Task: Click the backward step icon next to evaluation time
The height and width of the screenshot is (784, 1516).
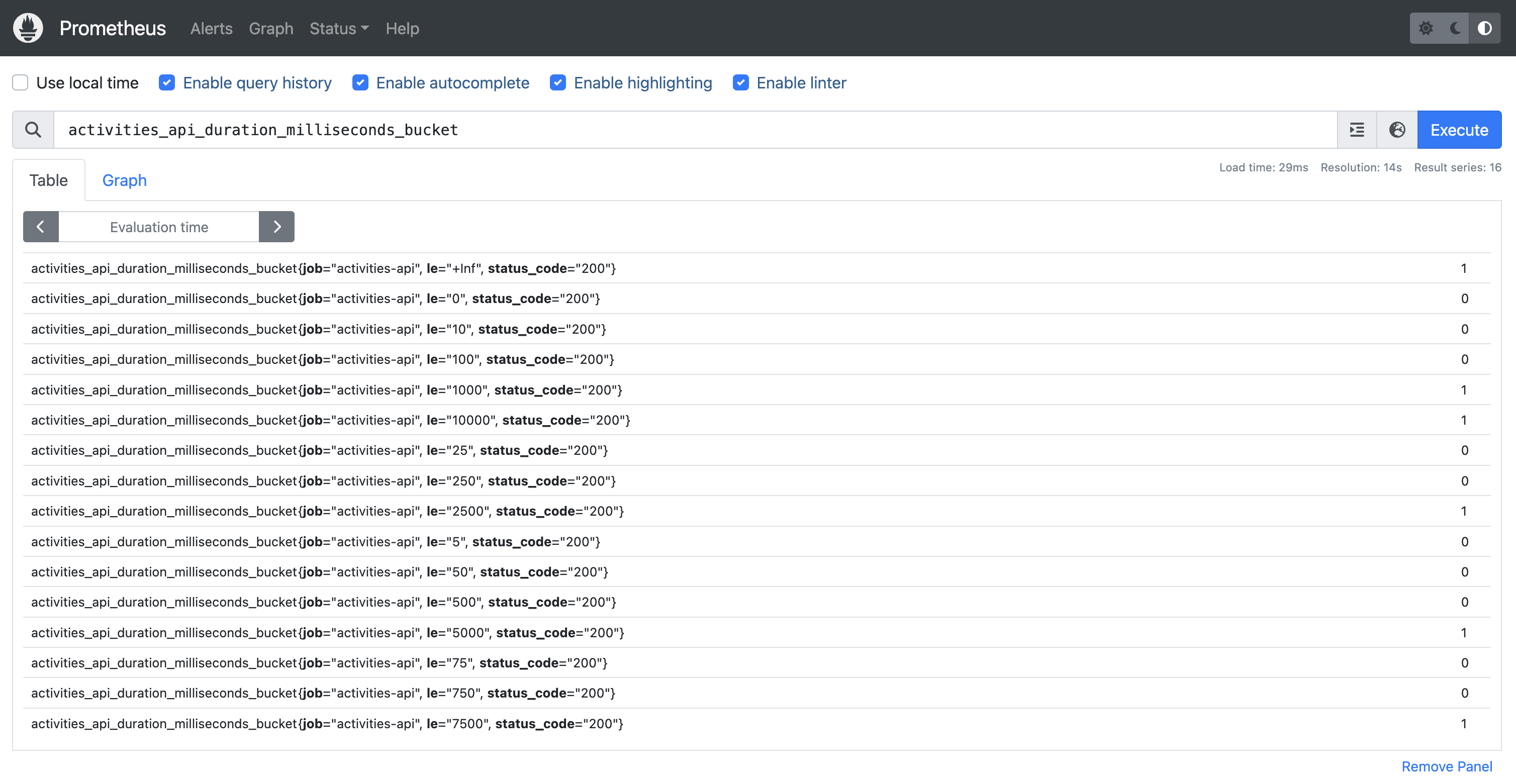Action: pyautogui.click(x=41, y=226)
